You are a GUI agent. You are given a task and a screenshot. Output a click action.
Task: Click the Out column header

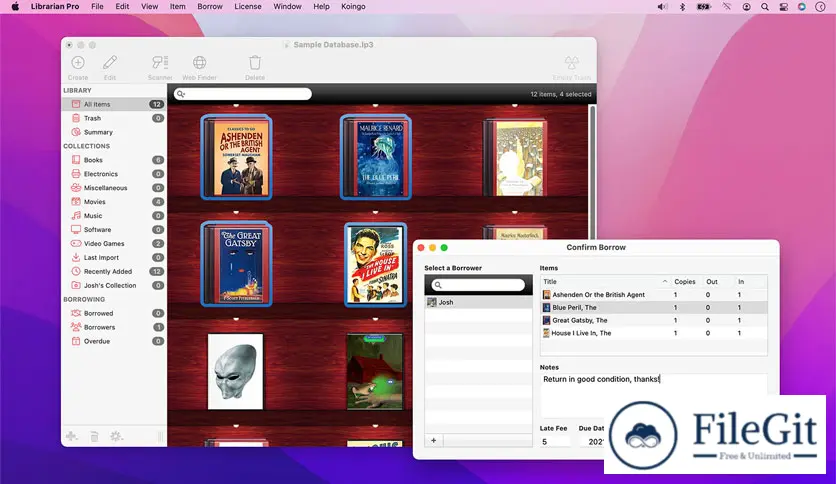pyautogui.click(x=712, y=281)
